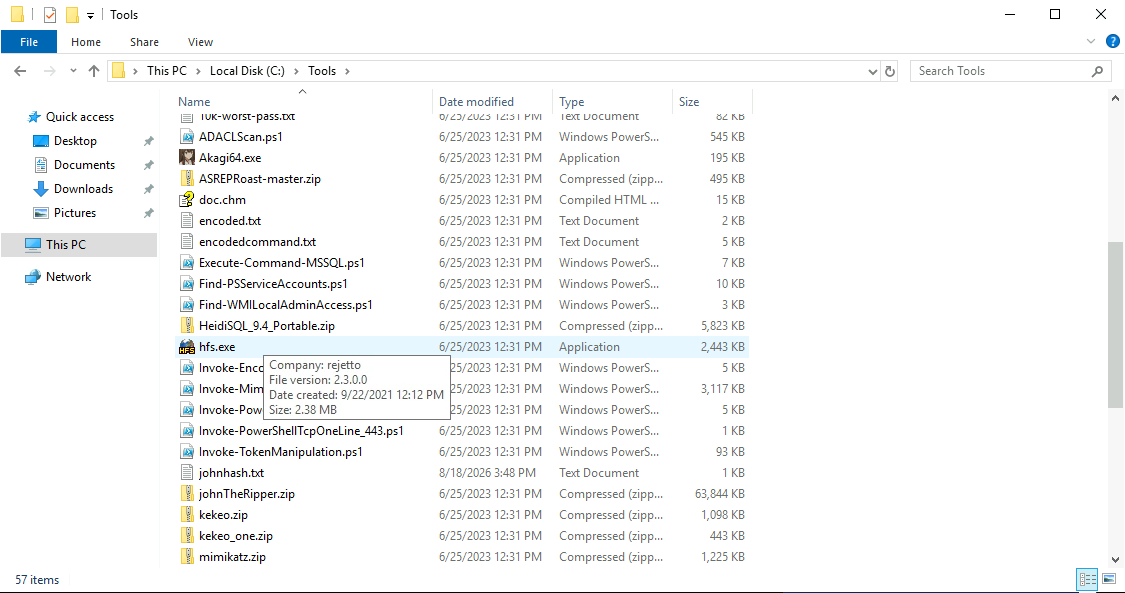Viewport: 1125px width, 593px height.
Task: Open Akagi64.exe application icon
Action: point(187,158)
